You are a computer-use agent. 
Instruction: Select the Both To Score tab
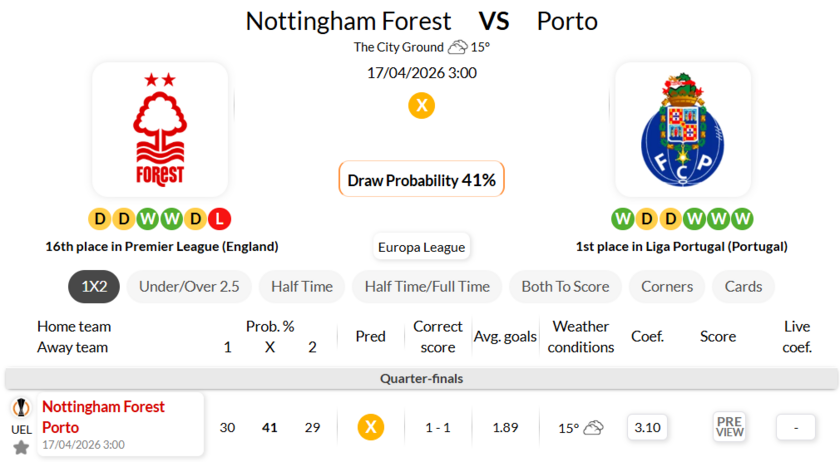[x=565, y=286]
